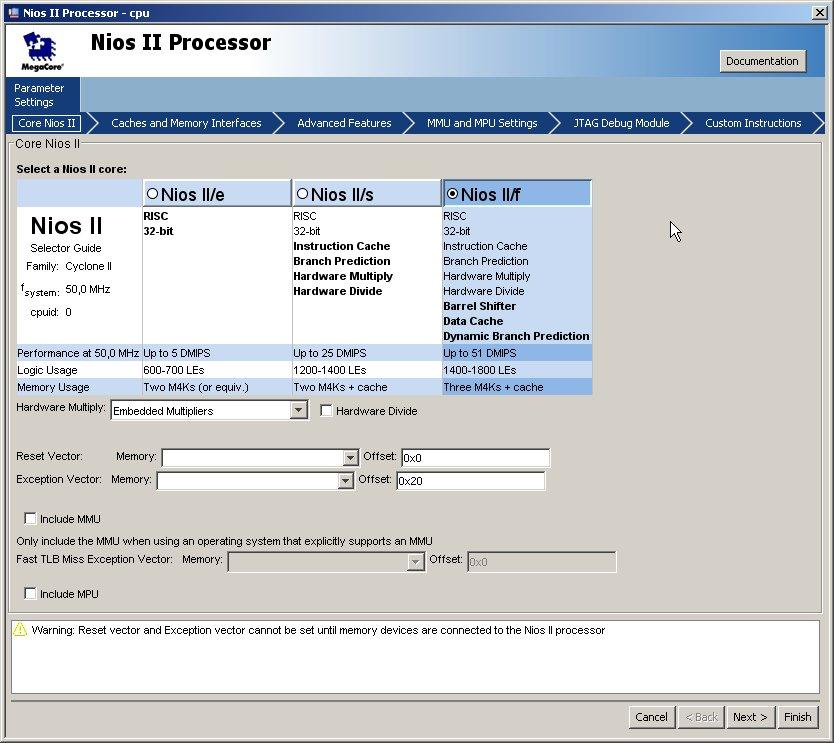The height and width of the screenshot is (743, 834).
Task: Click 'Dynamic Branch Prediction' feature text
Action: click(516, 336)
